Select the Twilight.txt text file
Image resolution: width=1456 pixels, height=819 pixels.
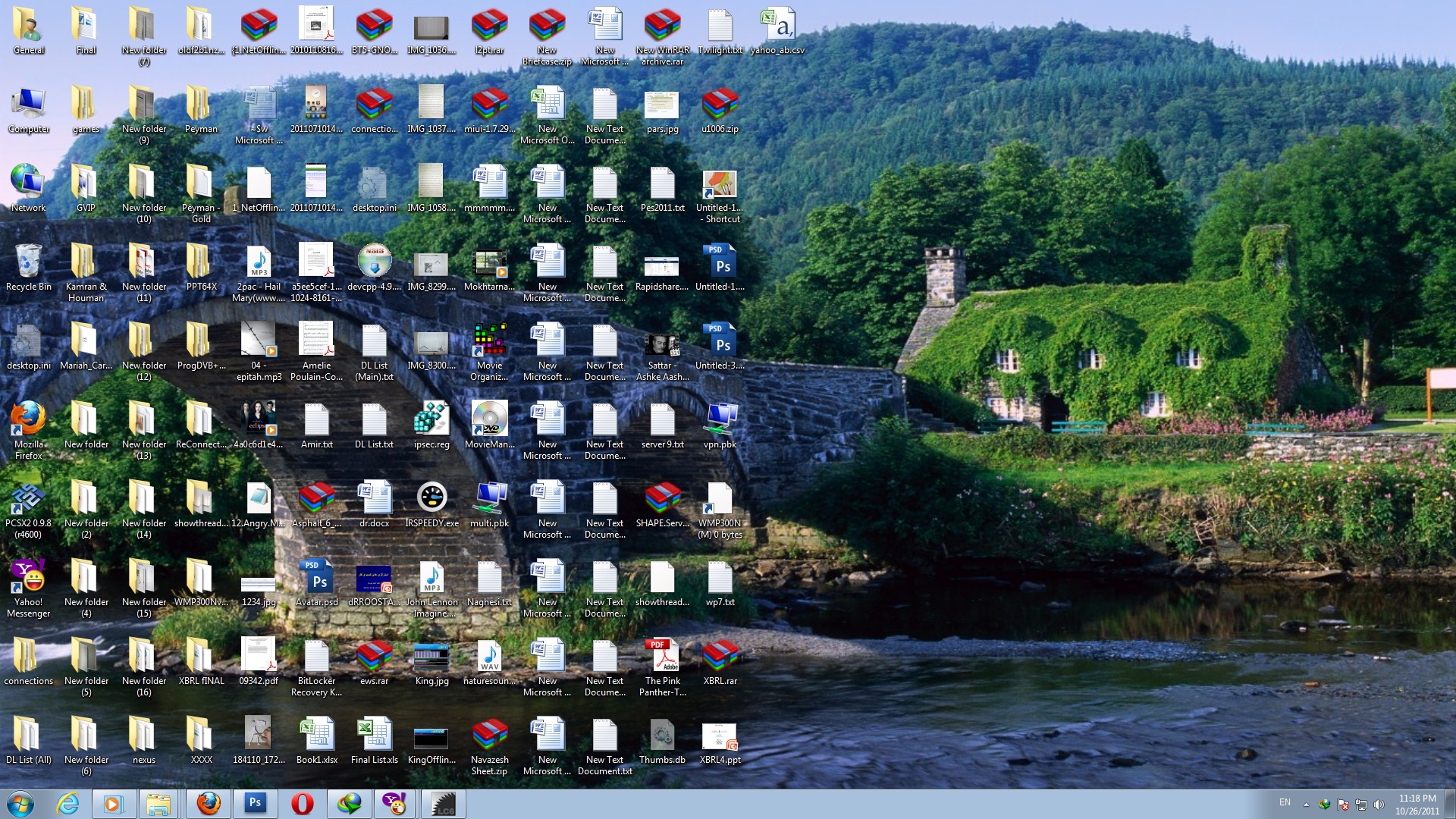click(720, 31)
